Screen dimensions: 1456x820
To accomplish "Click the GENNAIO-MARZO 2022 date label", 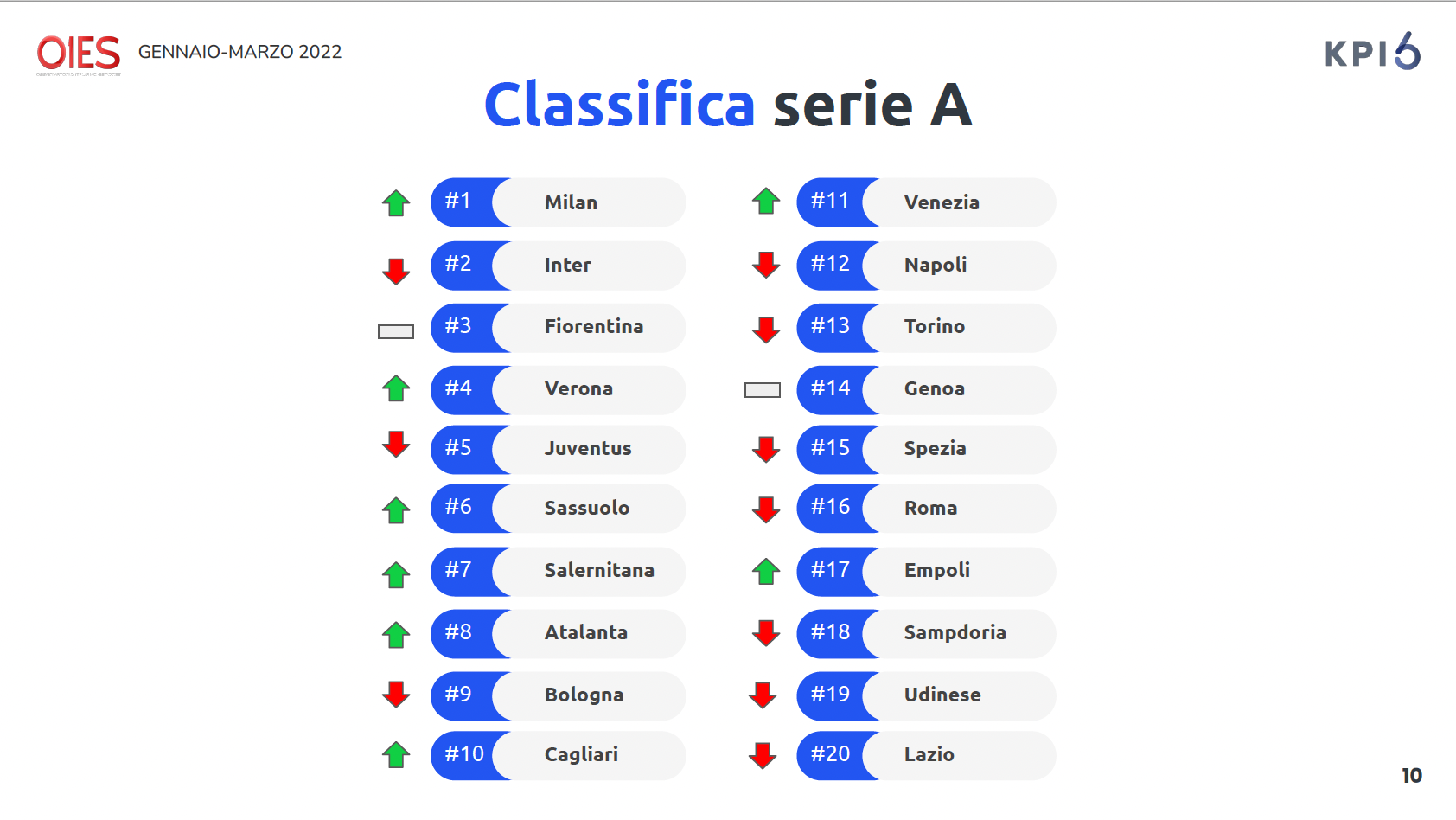I will coord(240,52).
